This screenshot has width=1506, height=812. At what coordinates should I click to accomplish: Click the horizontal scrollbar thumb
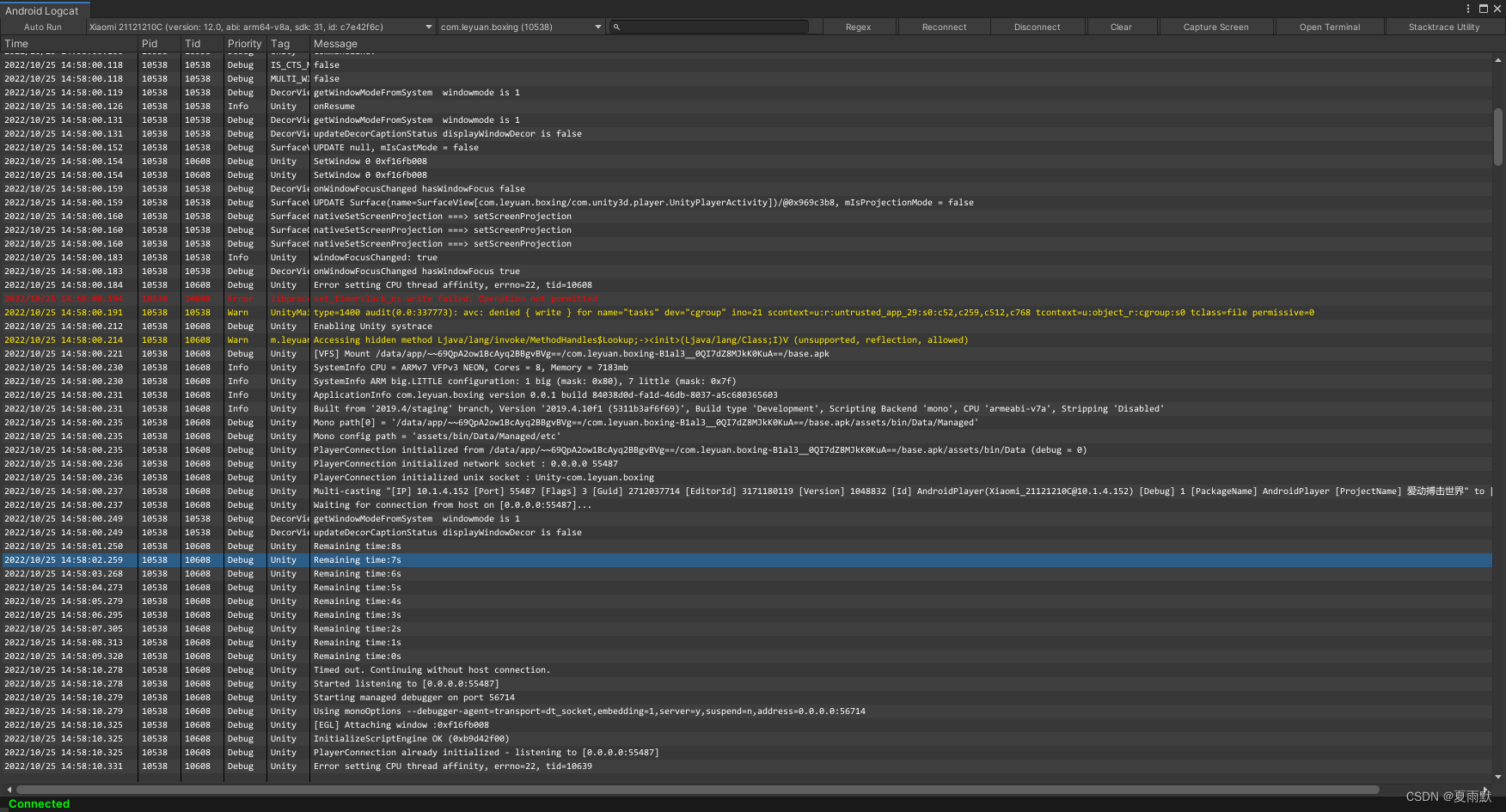pyautogui.click(x=698, y=790)
